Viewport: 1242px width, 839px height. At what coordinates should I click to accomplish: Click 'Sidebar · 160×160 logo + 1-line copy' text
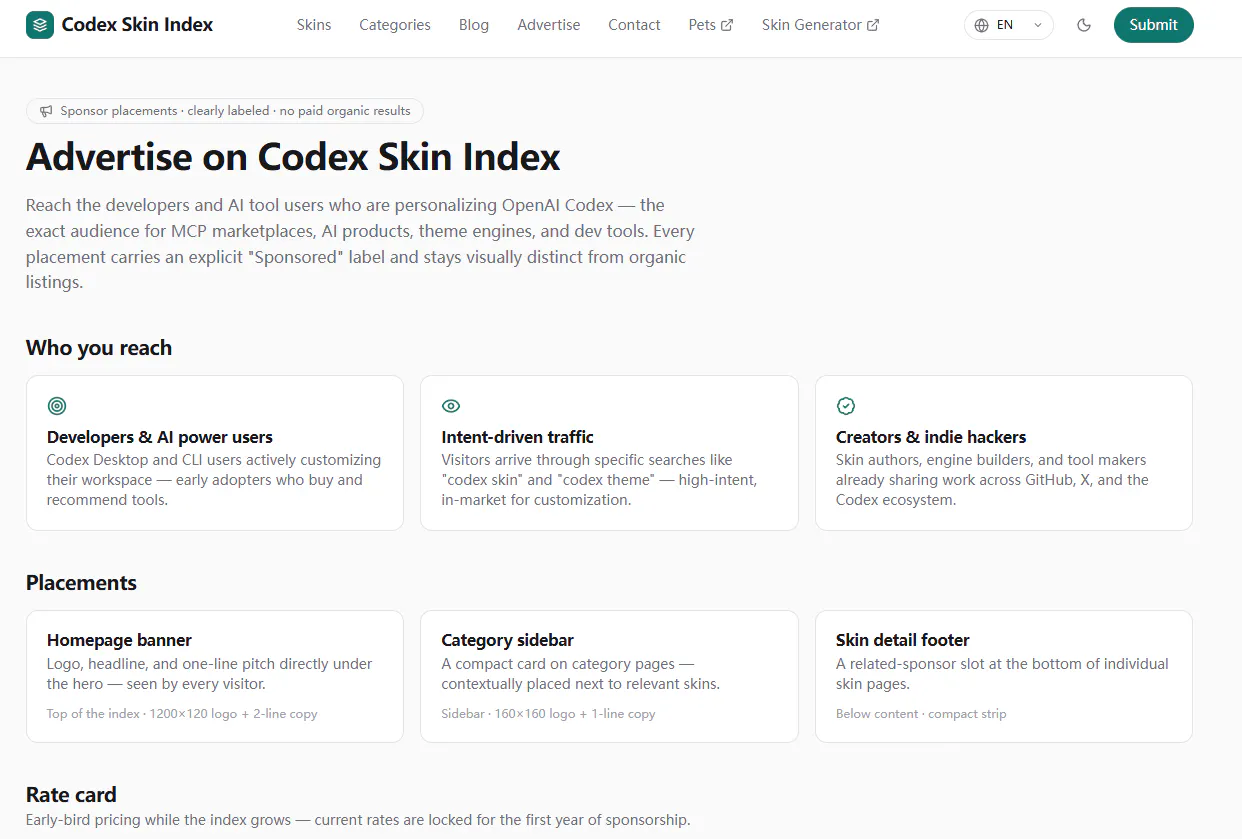548,714
